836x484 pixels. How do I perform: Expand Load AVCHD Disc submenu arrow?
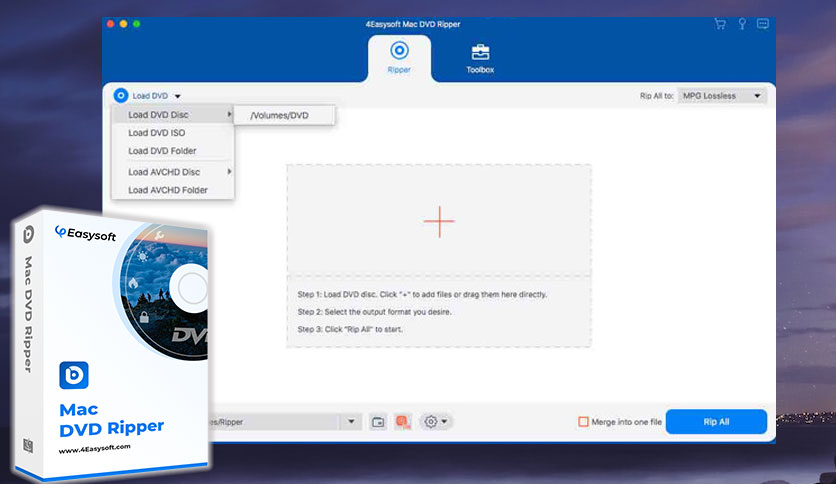pos(229,172)
